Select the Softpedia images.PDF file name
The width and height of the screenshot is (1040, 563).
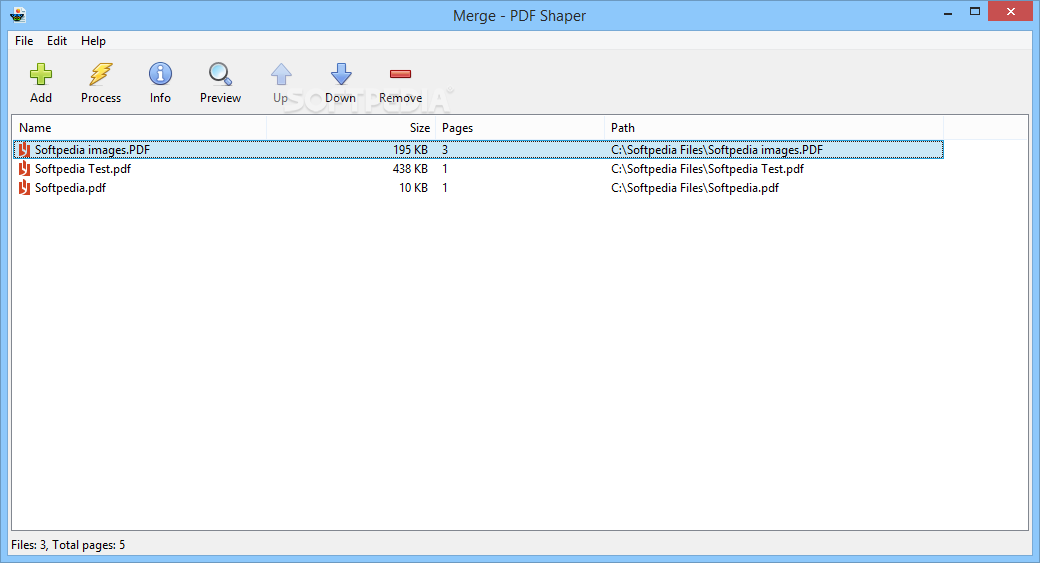[x=92, y=150]
